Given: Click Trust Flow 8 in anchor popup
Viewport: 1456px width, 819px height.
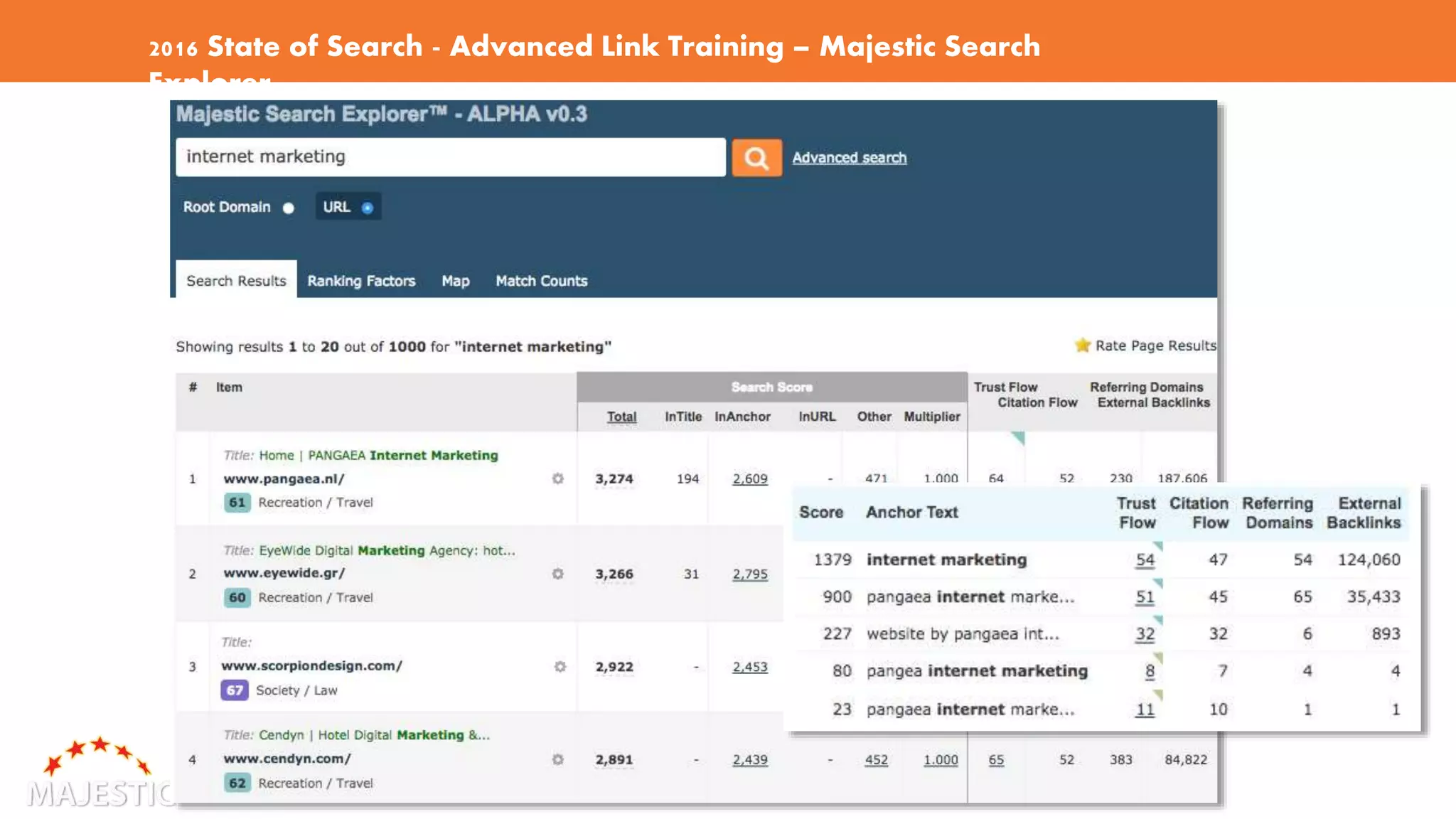Looking at the screenshot, I should pyautogui.click(x=1150, y=671).
